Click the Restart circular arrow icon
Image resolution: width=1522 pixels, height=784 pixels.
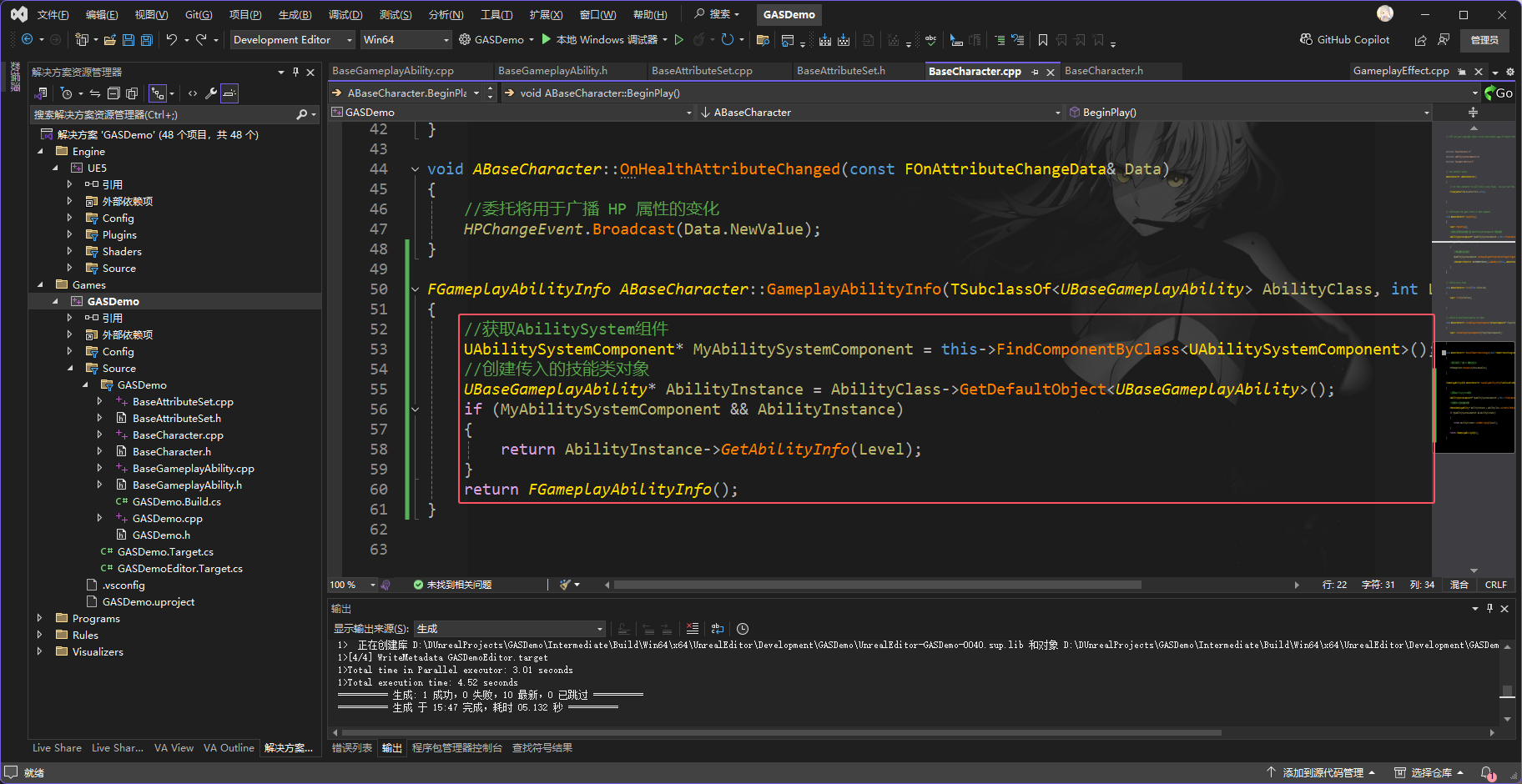click(x=727, y=39)
